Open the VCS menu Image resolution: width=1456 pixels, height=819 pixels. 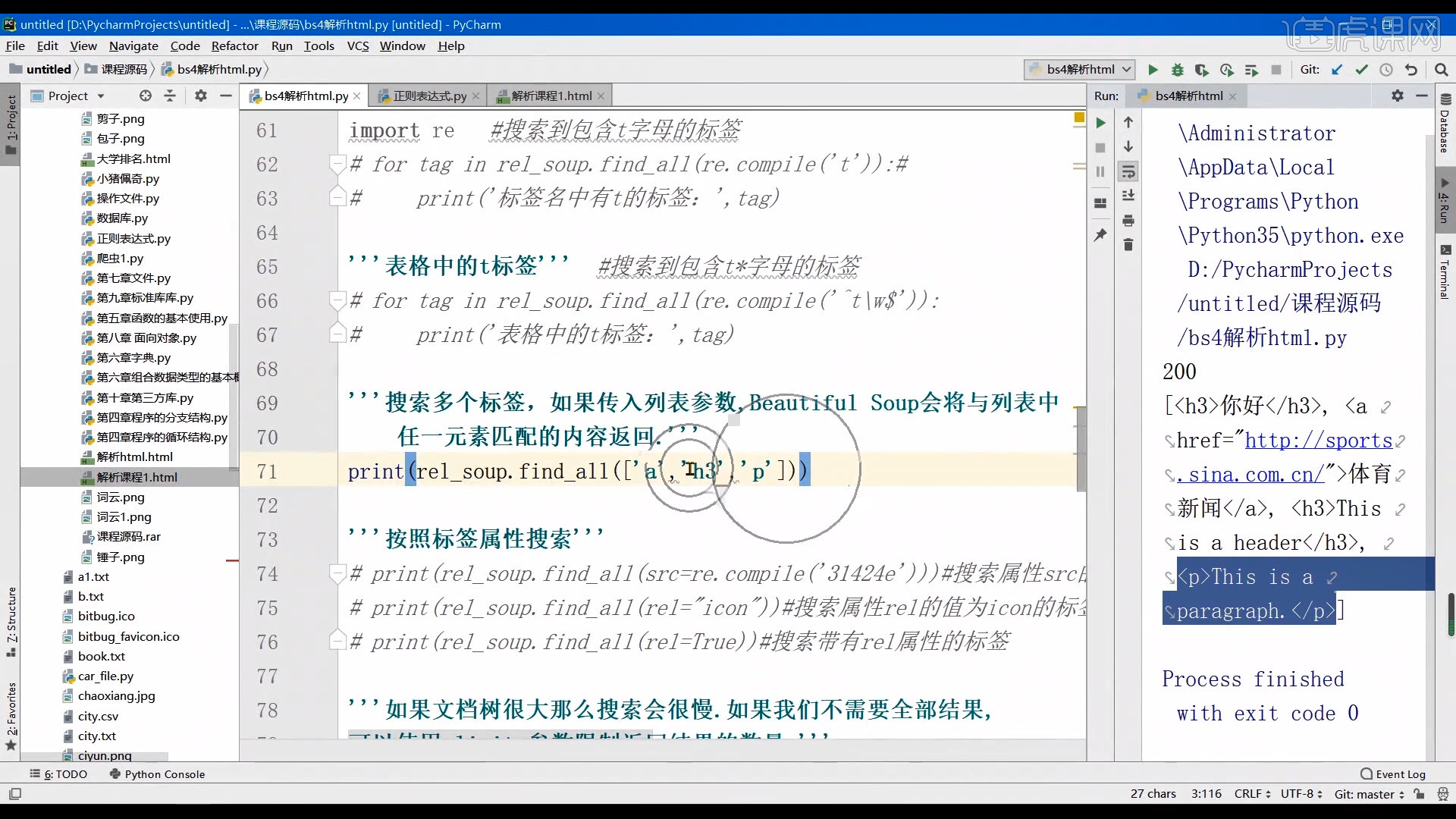(358, 45)
